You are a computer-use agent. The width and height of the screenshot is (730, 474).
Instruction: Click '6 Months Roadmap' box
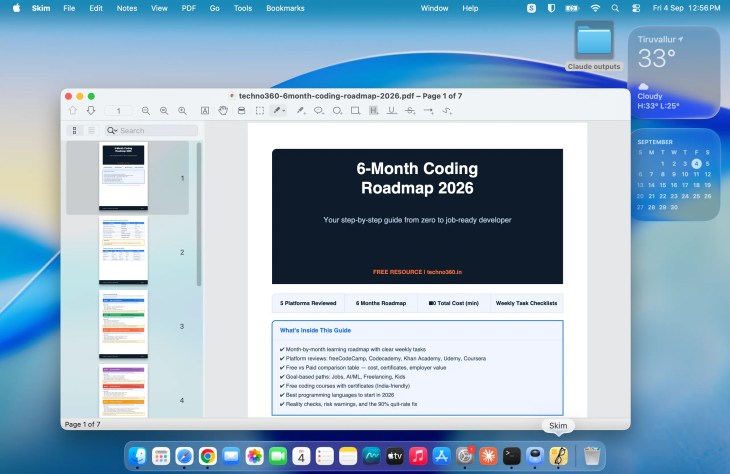click(381, 303)
